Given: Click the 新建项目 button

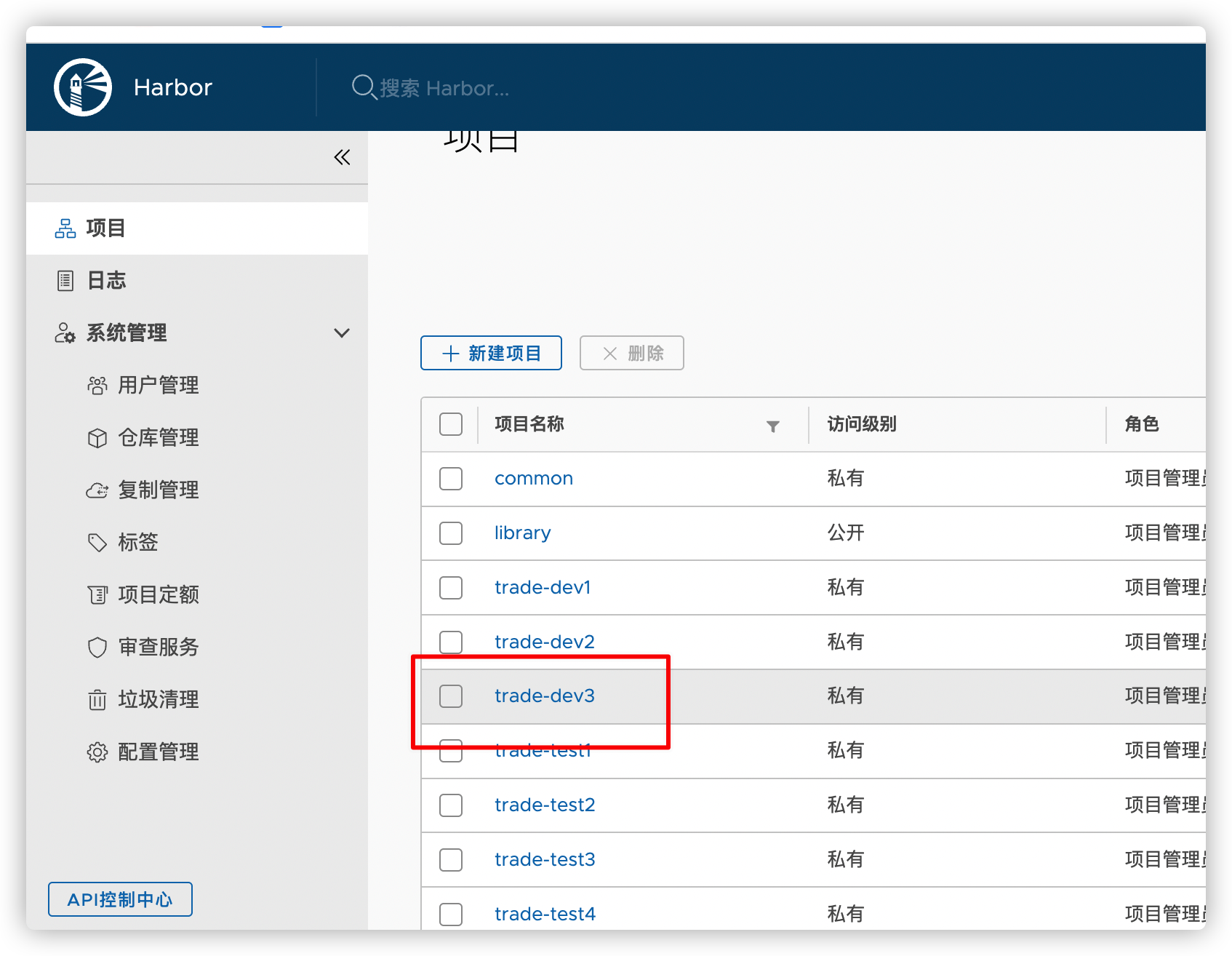Looking at the screenshot, I should coord(491,353).
